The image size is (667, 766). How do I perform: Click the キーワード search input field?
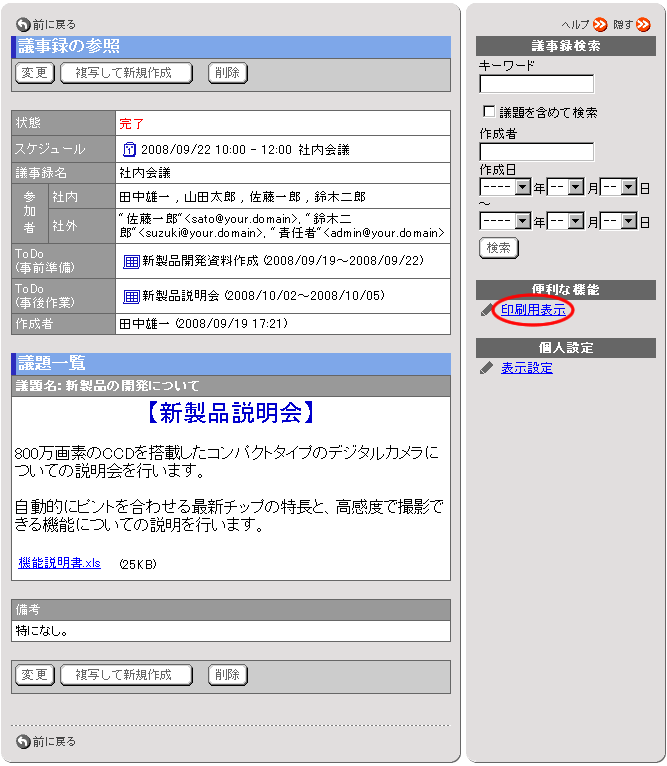[536, 84]
